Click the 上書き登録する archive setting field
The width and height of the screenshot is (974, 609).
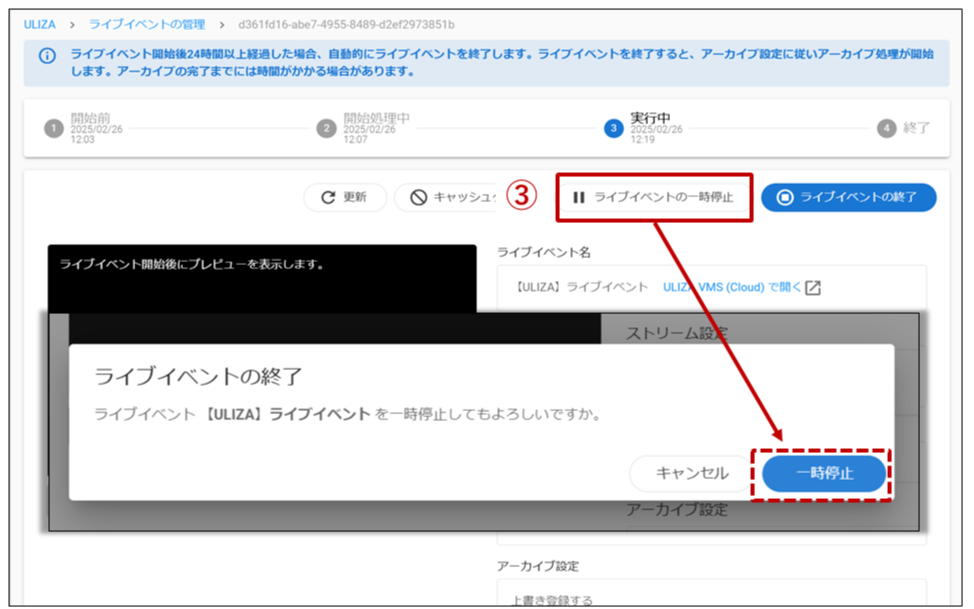coord(711,593)
